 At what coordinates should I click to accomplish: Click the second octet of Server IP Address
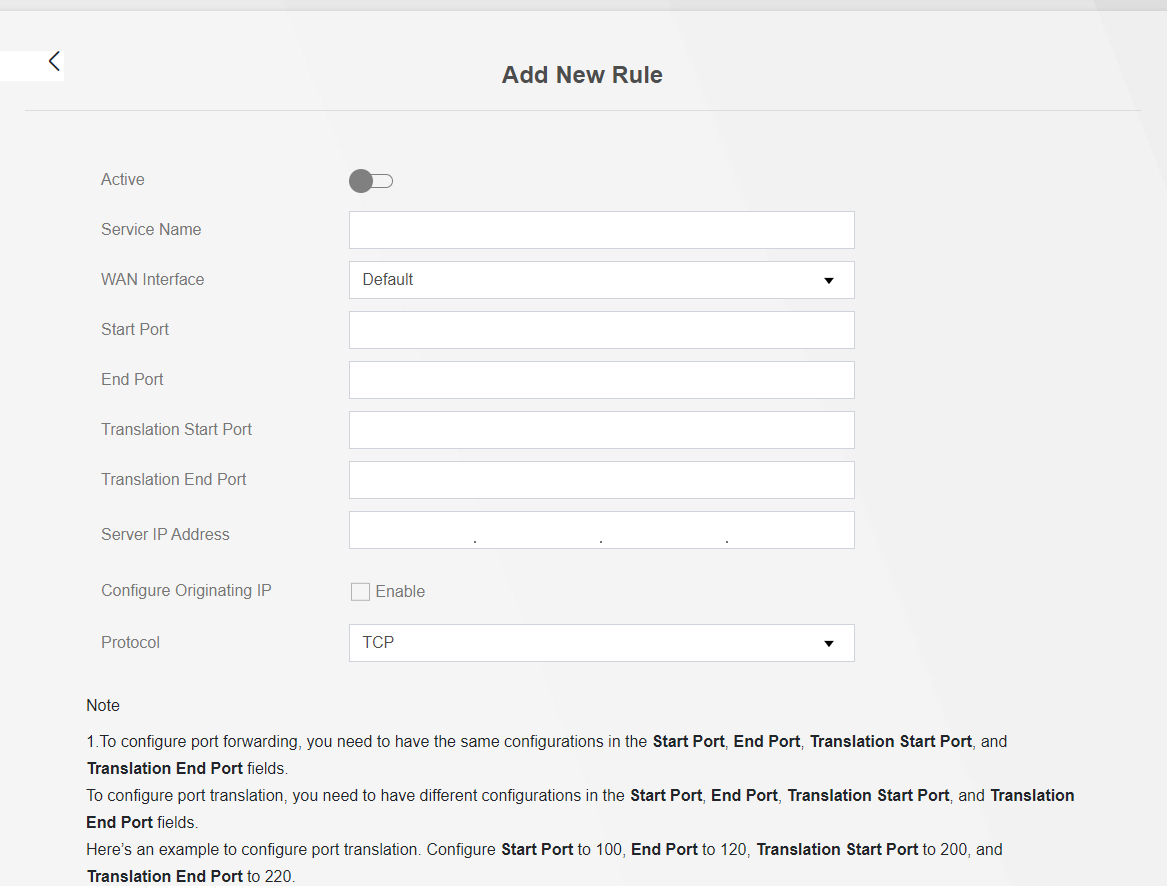[x=538, y=530]
